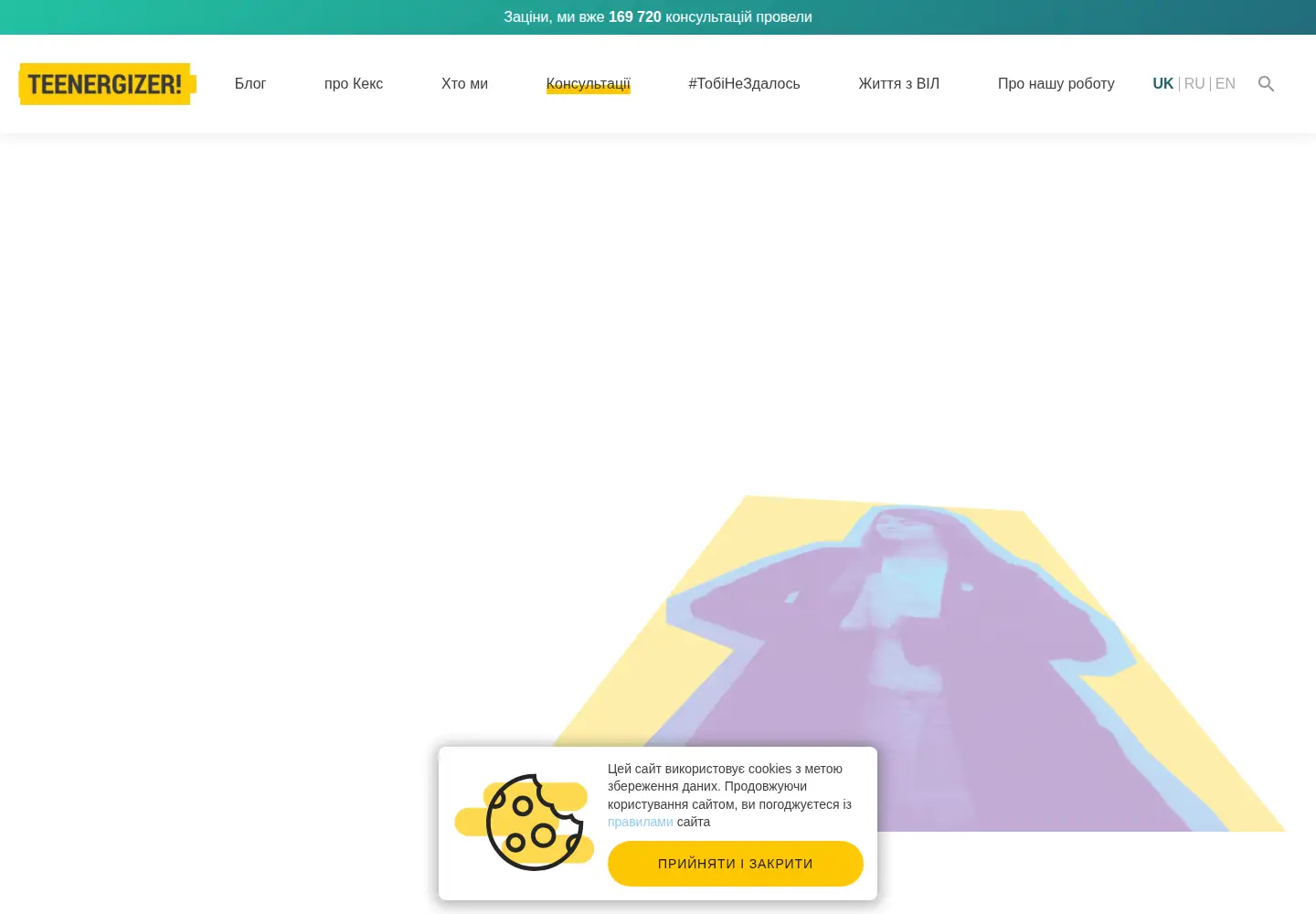Go to про Кекс page
1316x914 pixels.
pyautogui.click(x=354, y=84)
